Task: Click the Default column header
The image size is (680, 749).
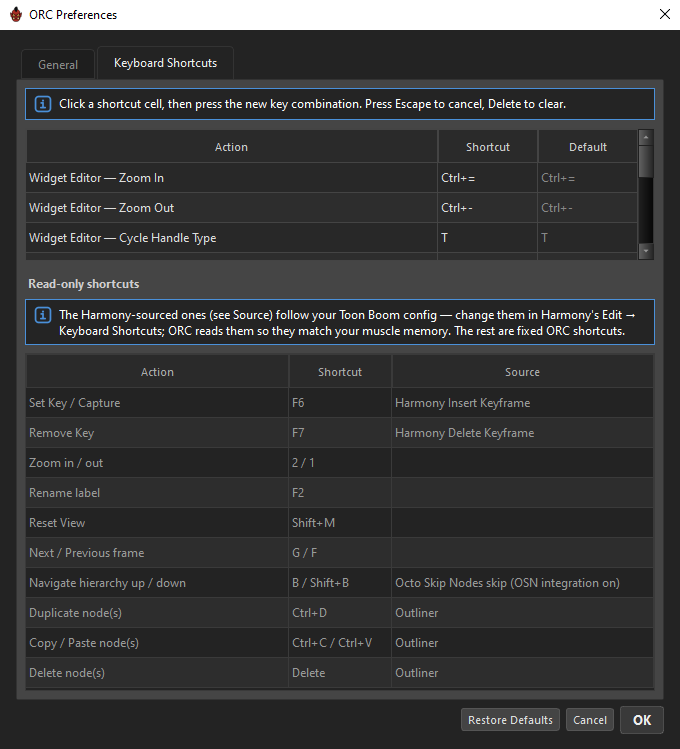Action: 587,147
